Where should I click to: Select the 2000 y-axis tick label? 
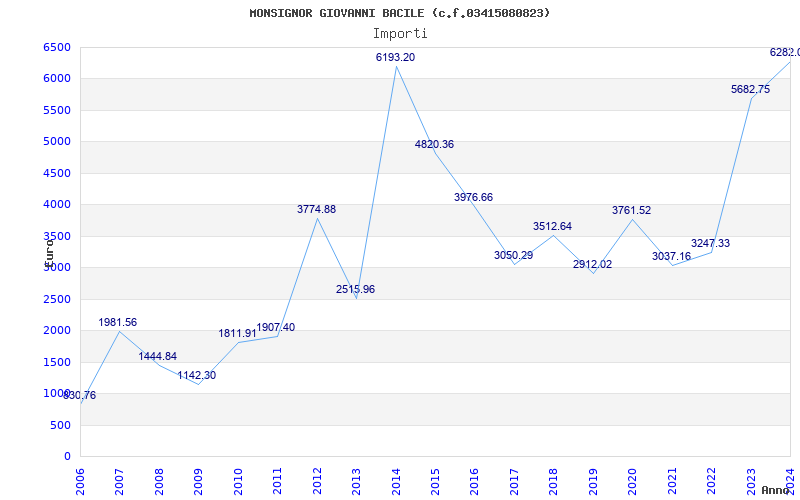click(x=57, y=330)
